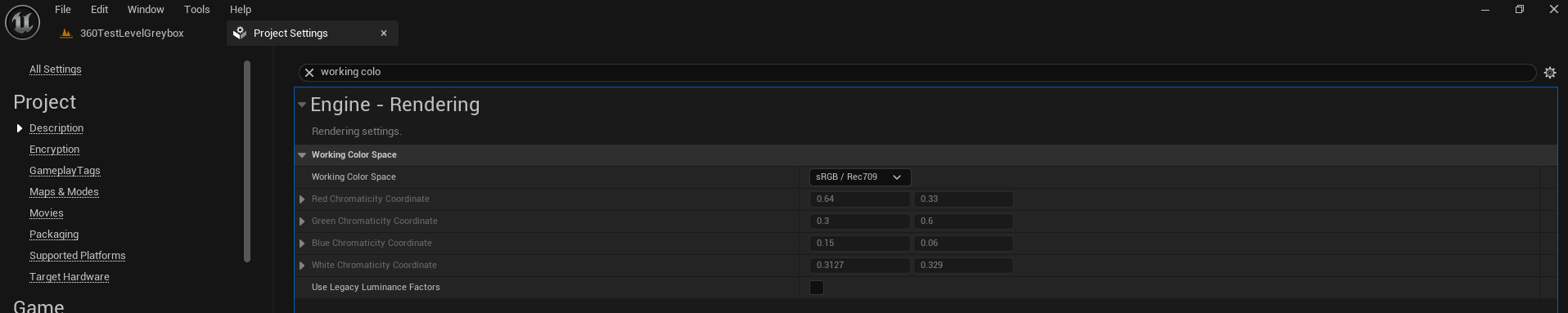Open the Edit menu
The image size is (1568, 313).
tap(99, 10)
